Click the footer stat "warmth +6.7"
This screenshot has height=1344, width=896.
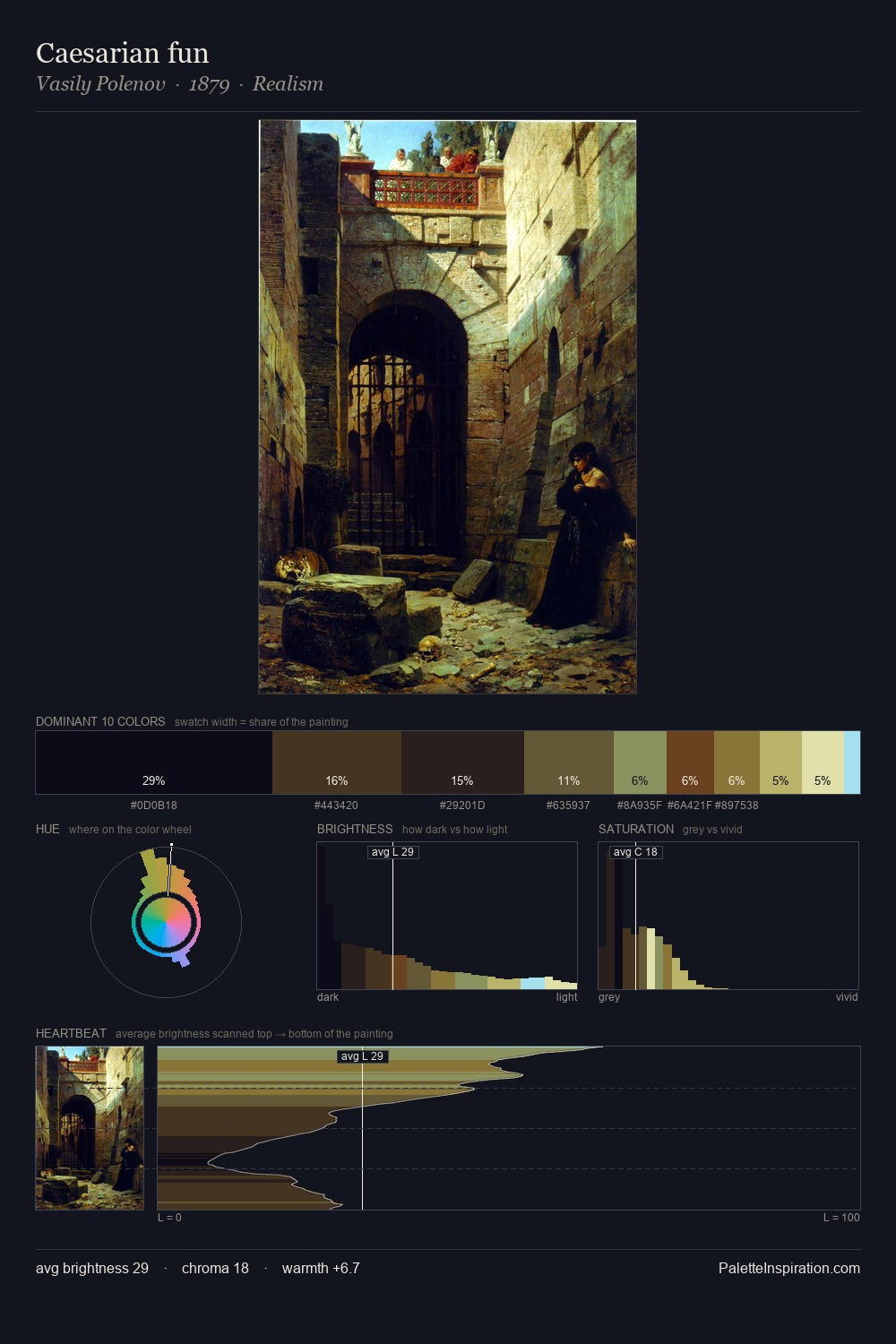tap(321, 1268)
